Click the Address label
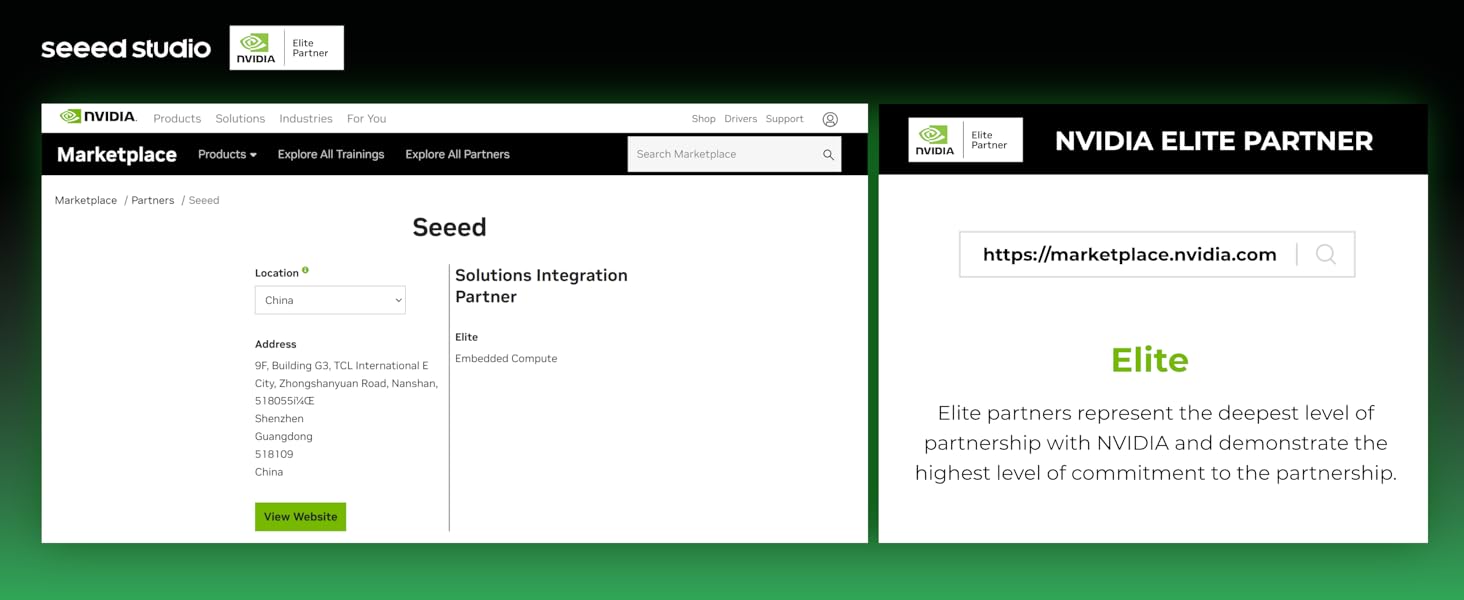 276,344
